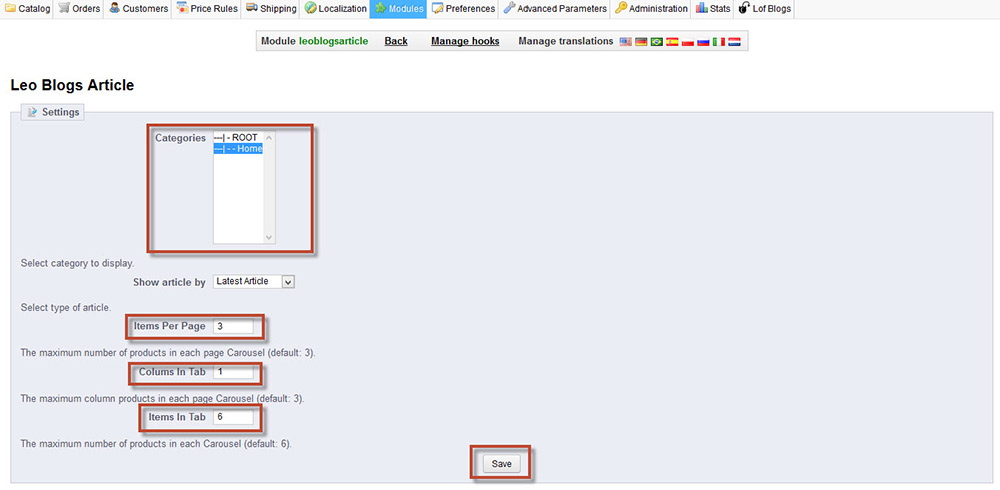The height and width of the screenshot is (490, 1000).
Task: Open the Administration tab
Action: tap(651, 9)
